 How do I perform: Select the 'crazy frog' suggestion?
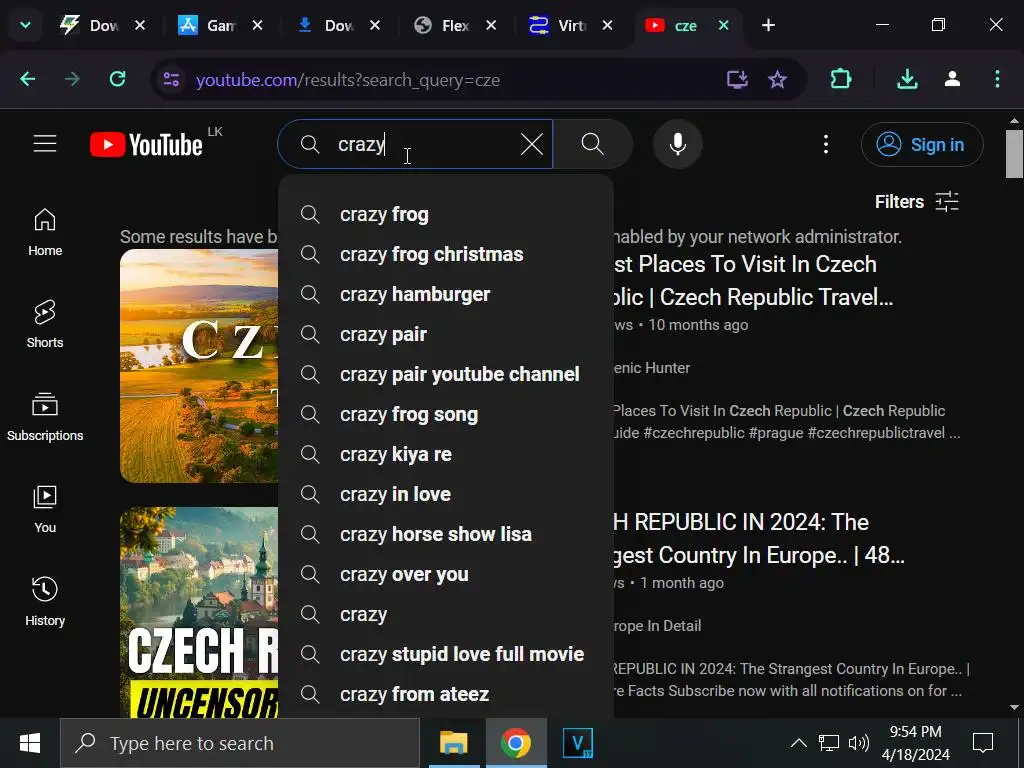pyautogui.click(x=446, y=214)
